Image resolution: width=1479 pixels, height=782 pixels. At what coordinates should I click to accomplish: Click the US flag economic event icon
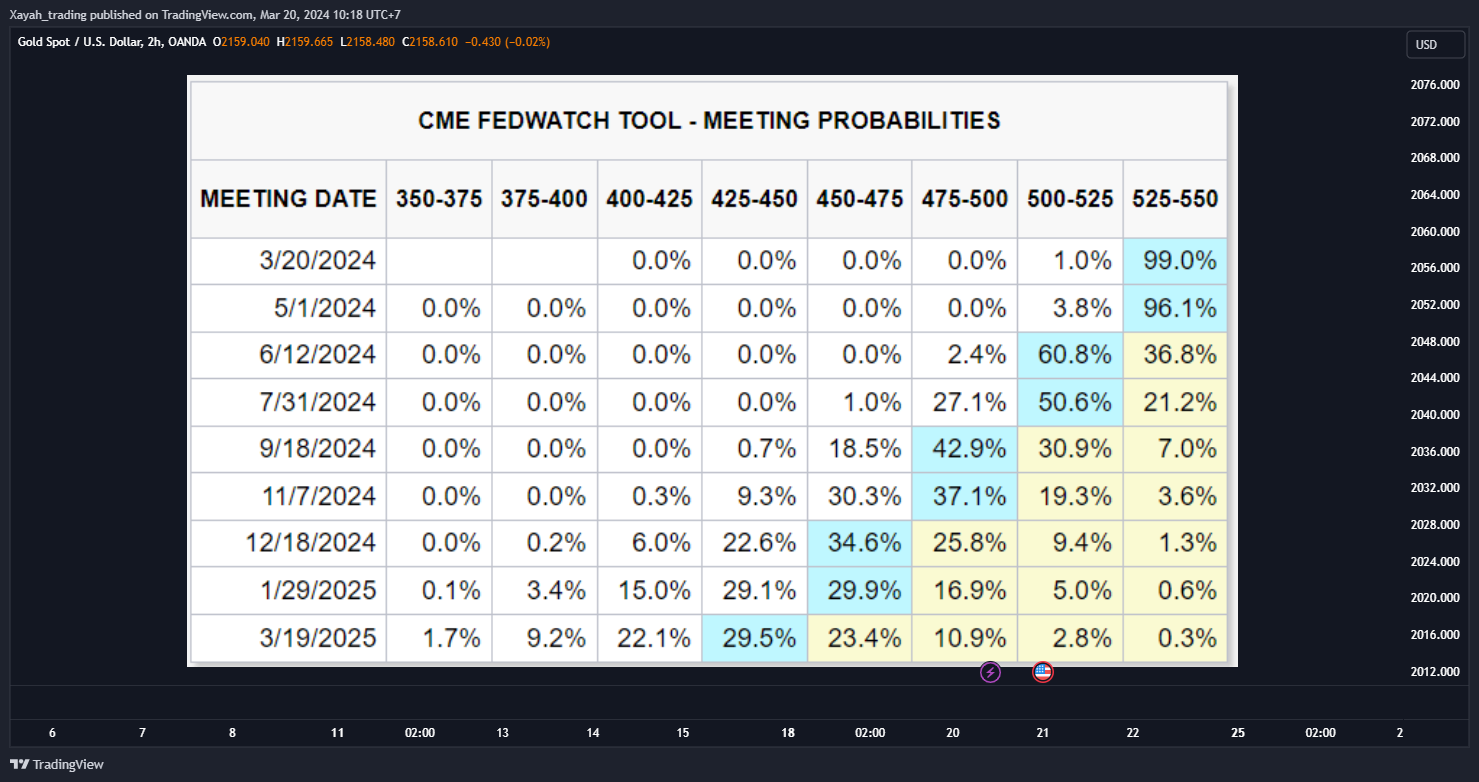[1043, 672]
